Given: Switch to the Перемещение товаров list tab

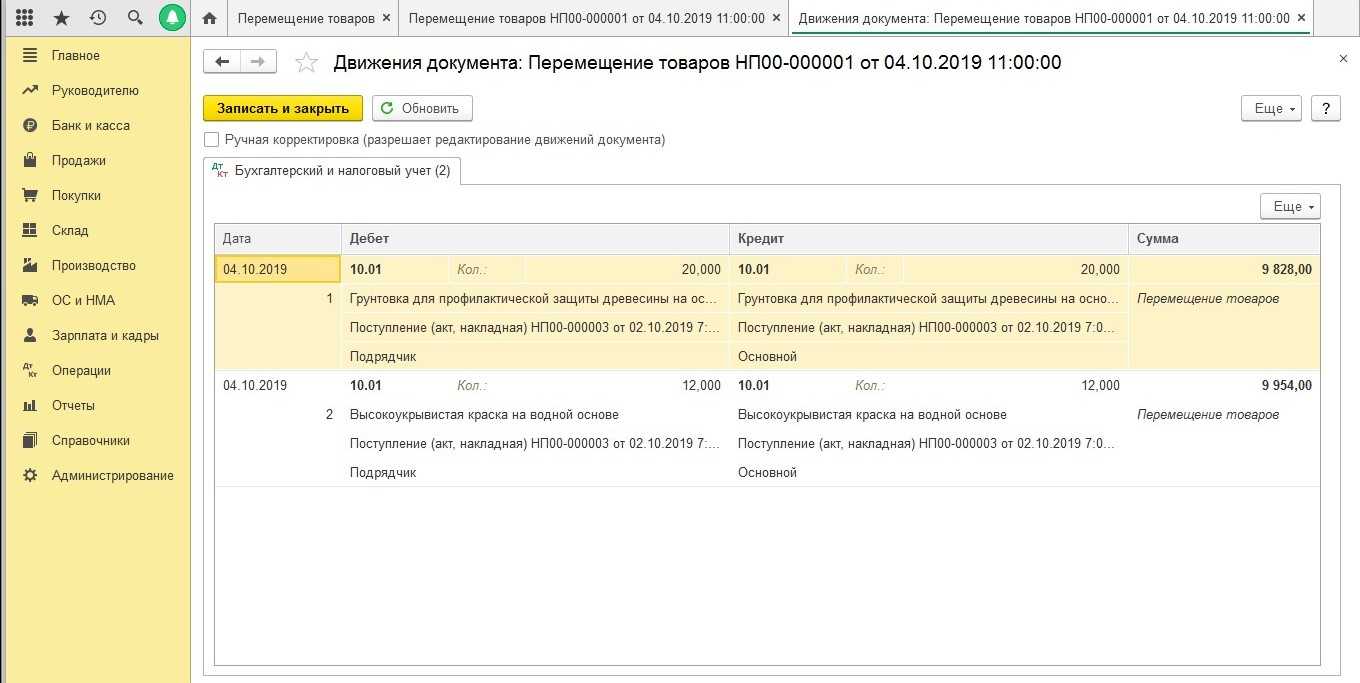Looking at the screenshot, I should (306, 18).
